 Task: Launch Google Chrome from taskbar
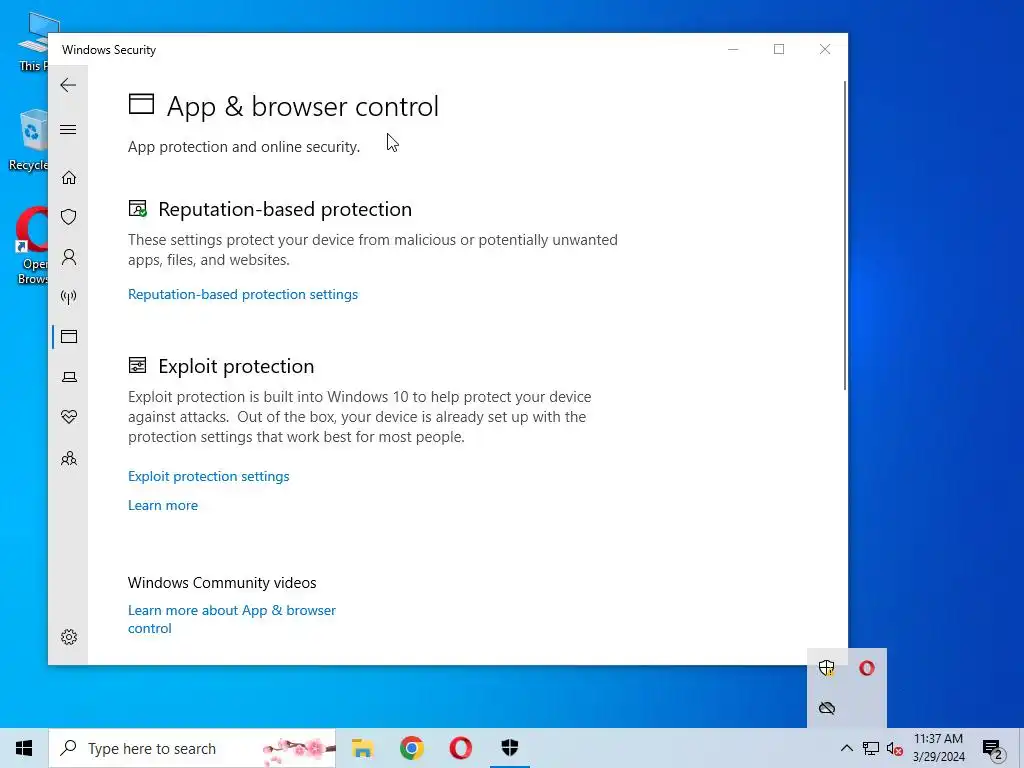click(411, 748)
